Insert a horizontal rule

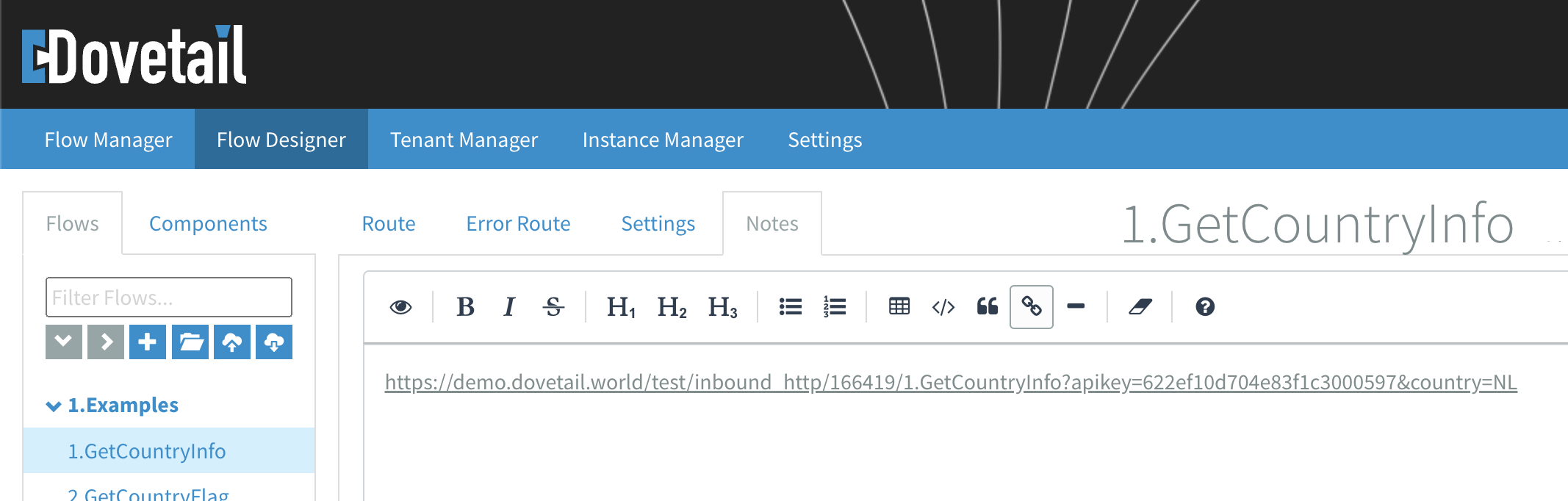point(1076,306)
